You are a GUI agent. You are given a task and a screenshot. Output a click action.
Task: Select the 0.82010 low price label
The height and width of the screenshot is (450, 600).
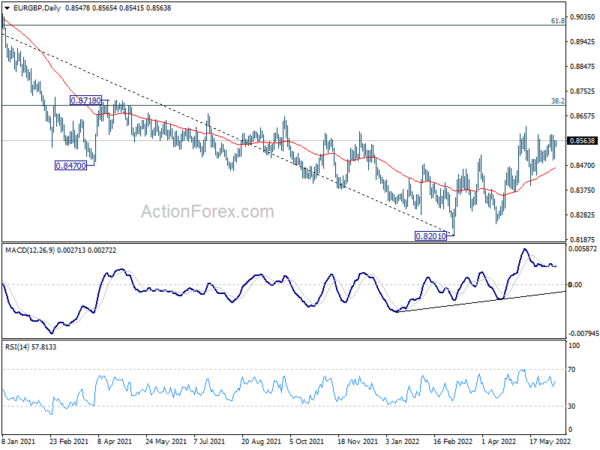pyautogui.click(x=431, y=236)
